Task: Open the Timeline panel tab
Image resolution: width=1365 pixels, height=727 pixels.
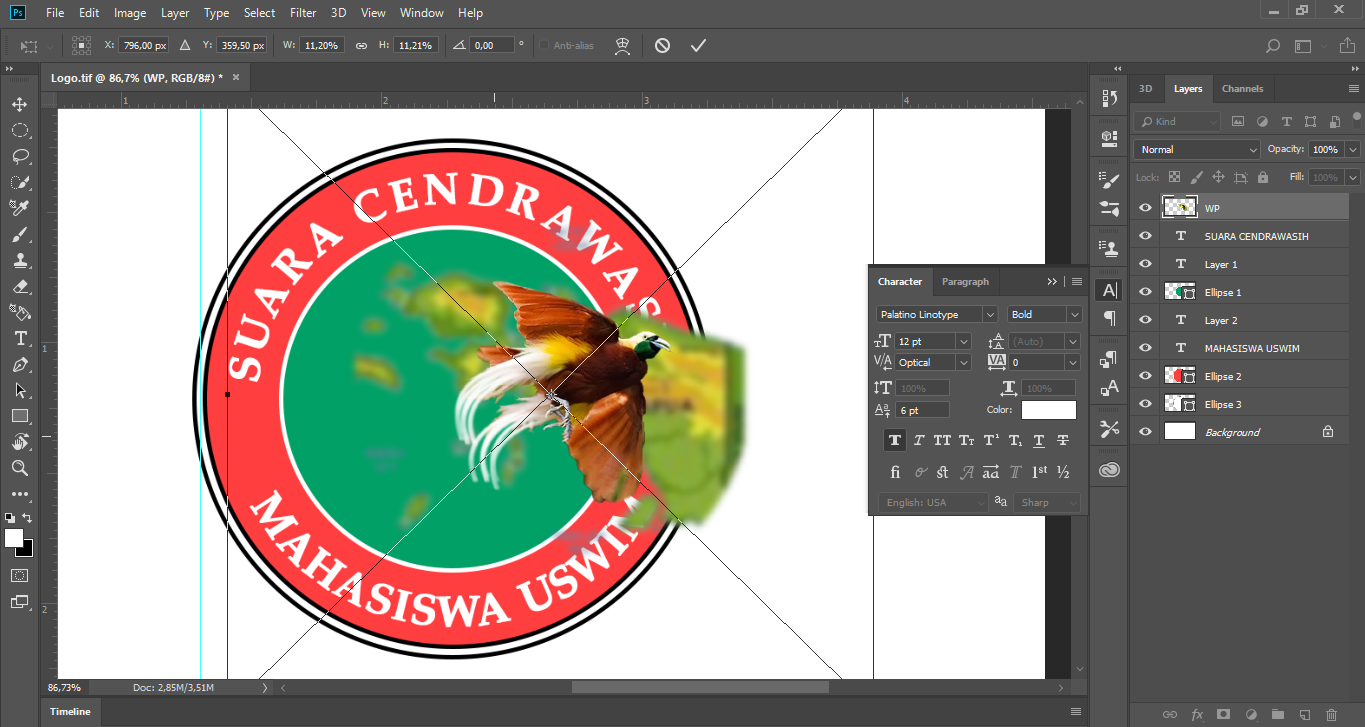Action: (x=70, y=712)
